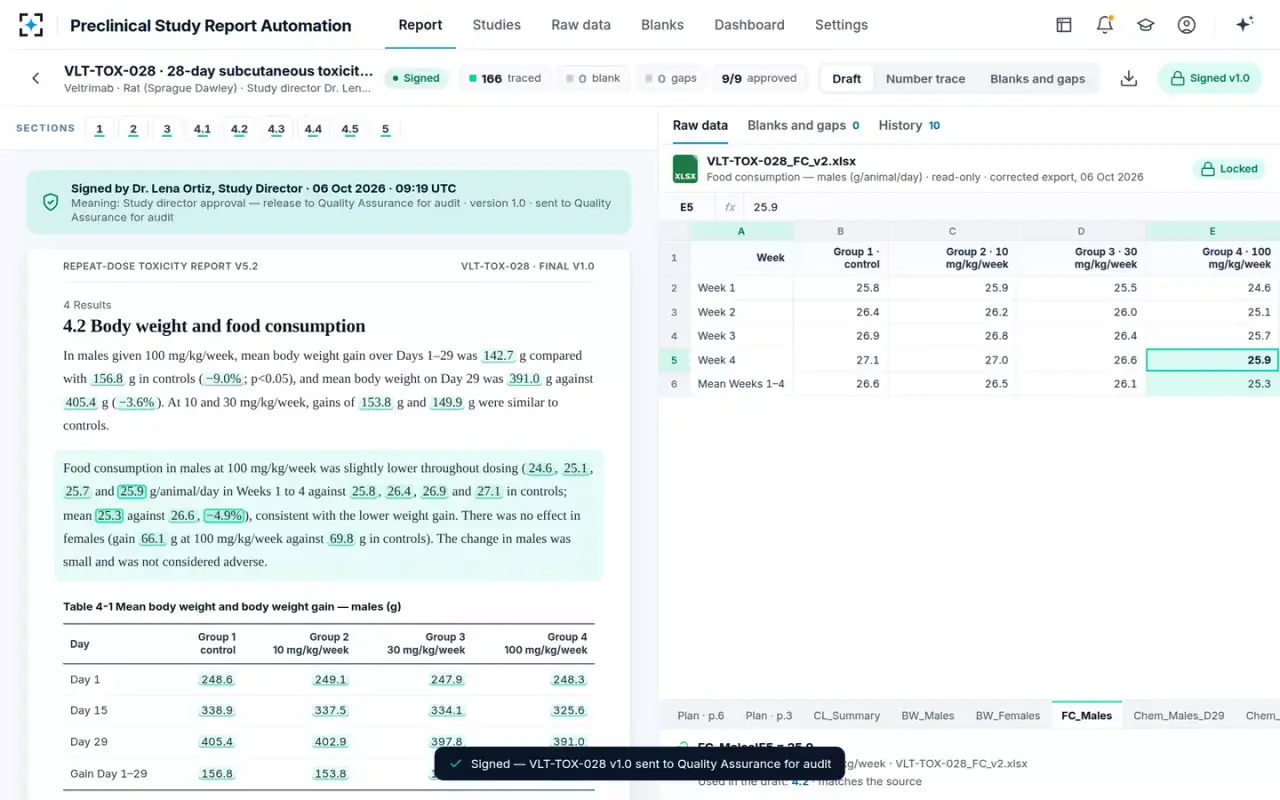Select the Draft view toggle

coord(846,79)
